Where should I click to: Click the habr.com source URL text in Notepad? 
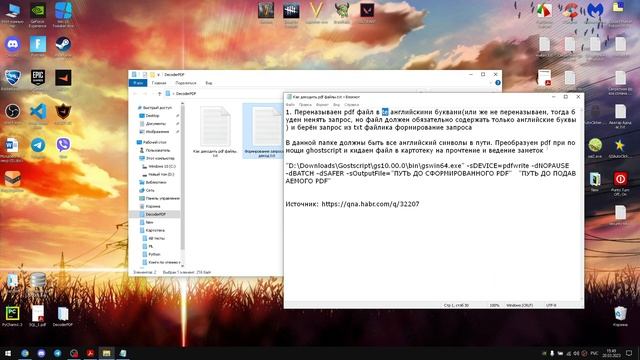(x=370, y=204)
